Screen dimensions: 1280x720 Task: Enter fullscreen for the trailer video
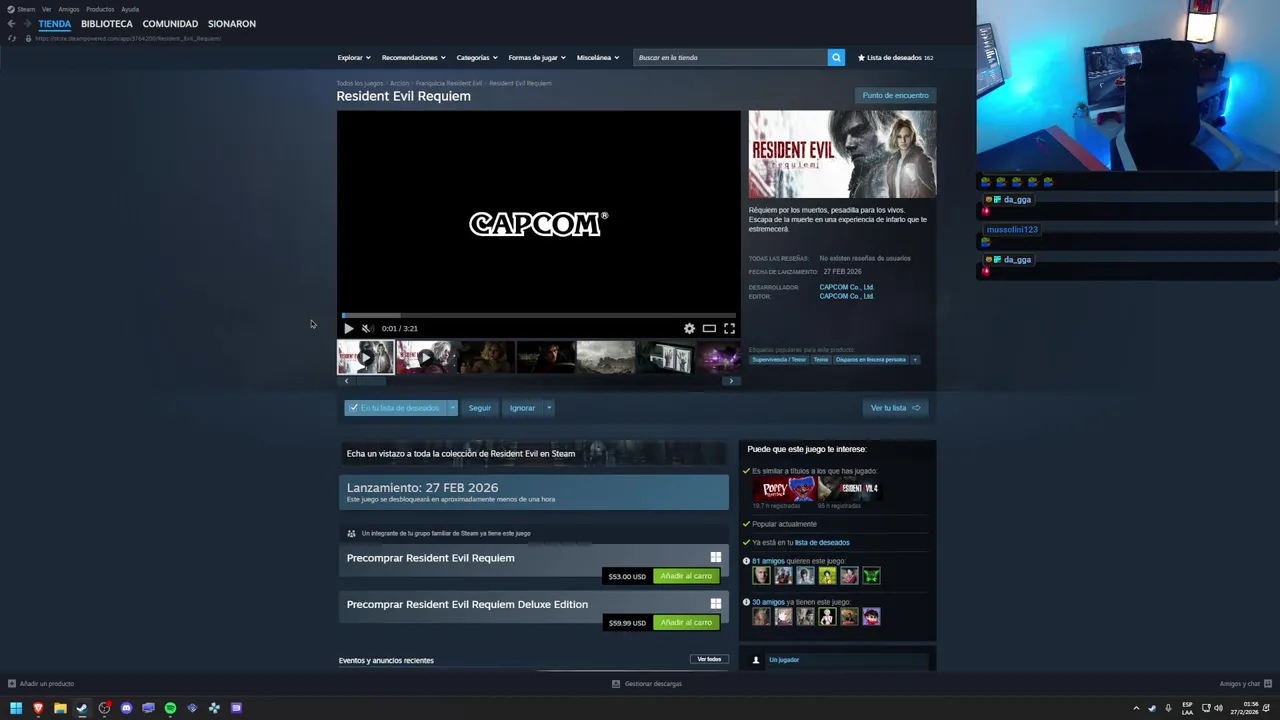[x=729, y=328]
